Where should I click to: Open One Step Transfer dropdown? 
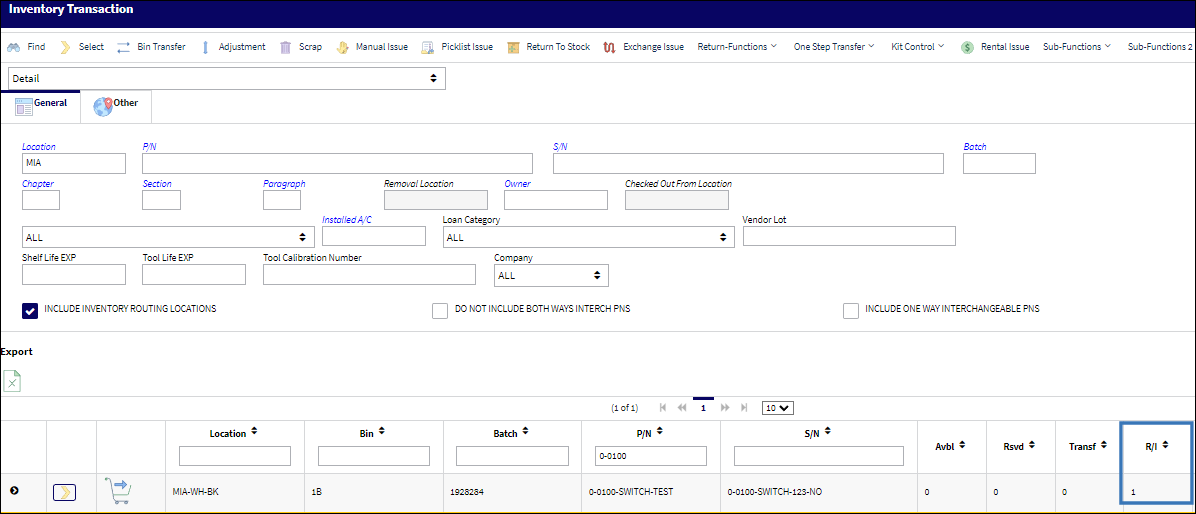(x=834, y=47)
